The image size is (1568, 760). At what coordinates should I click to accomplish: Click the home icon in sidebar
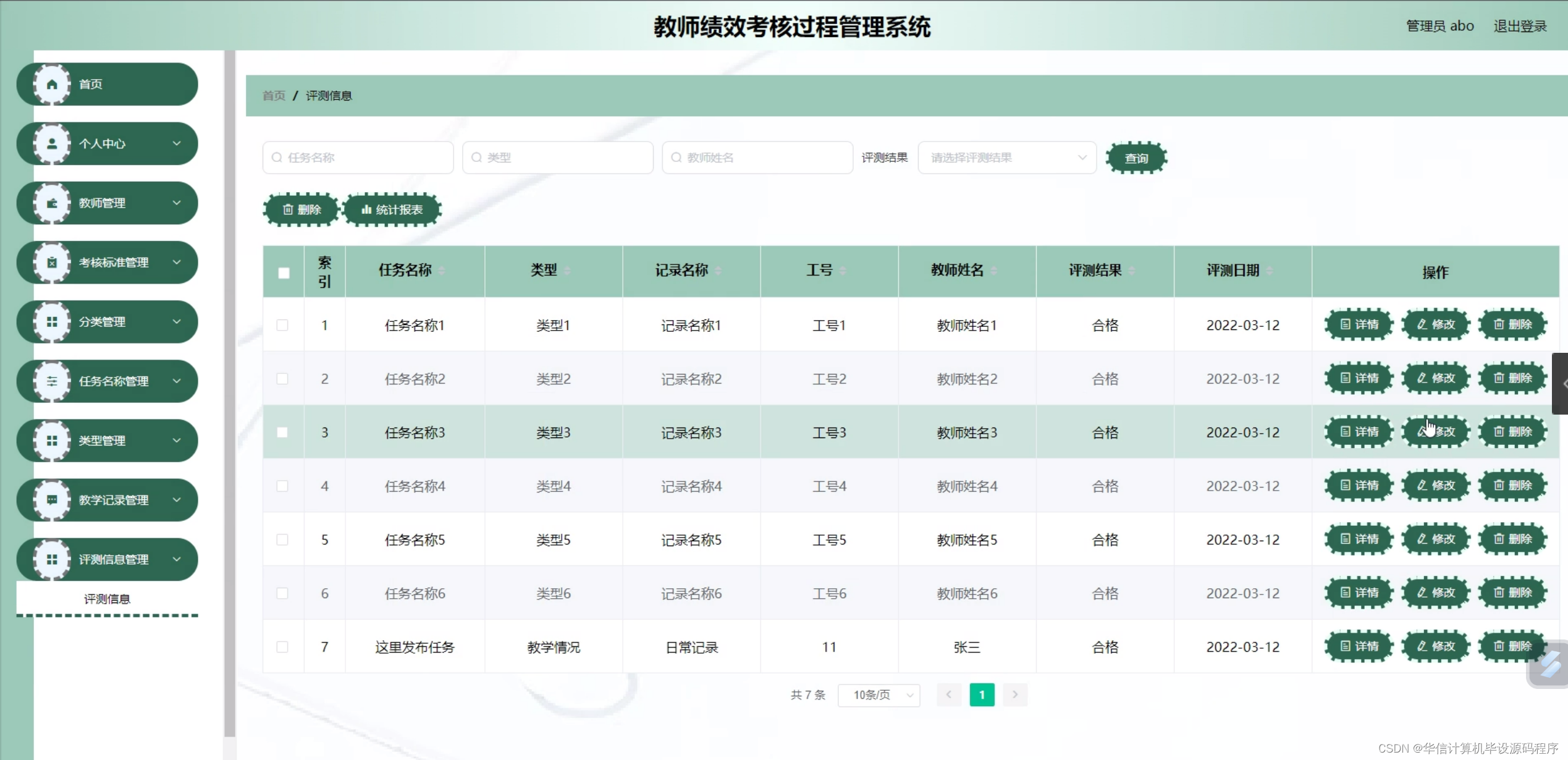[52, 84]
